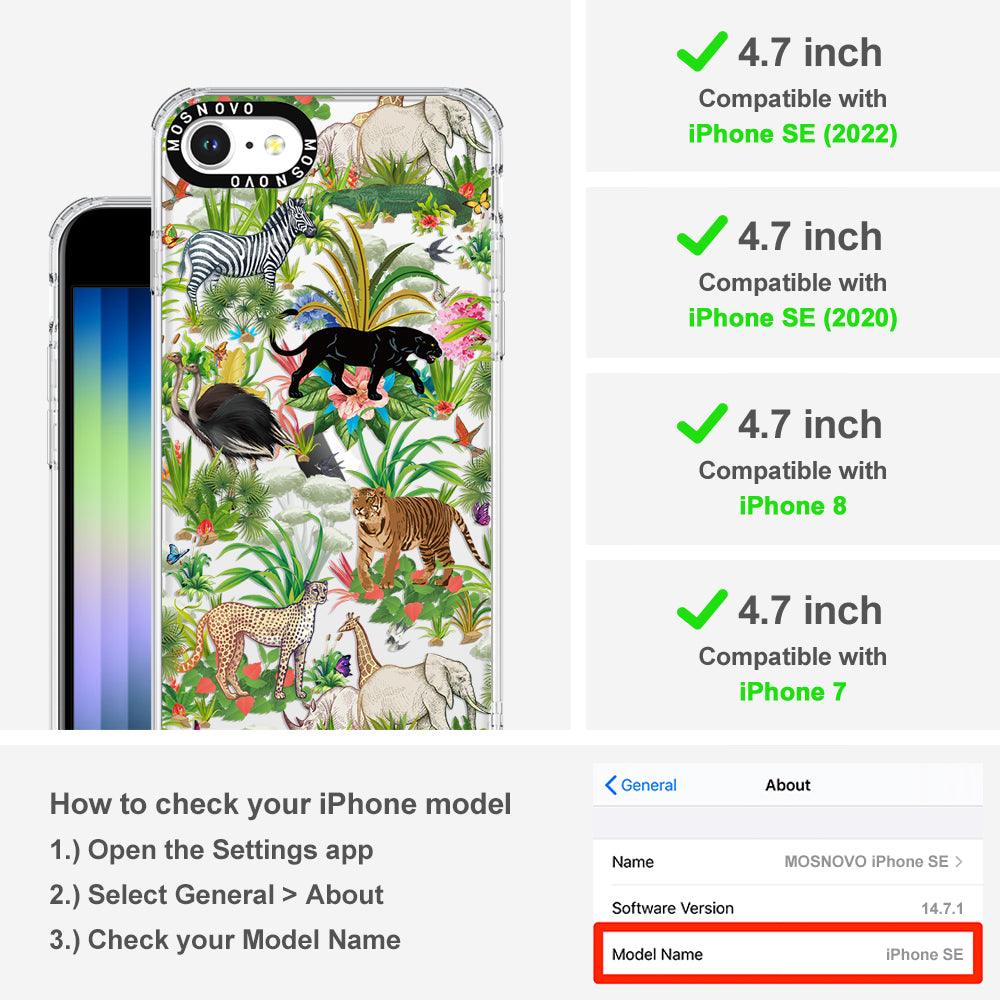Click the About title in the header

[x=788, y=785]
